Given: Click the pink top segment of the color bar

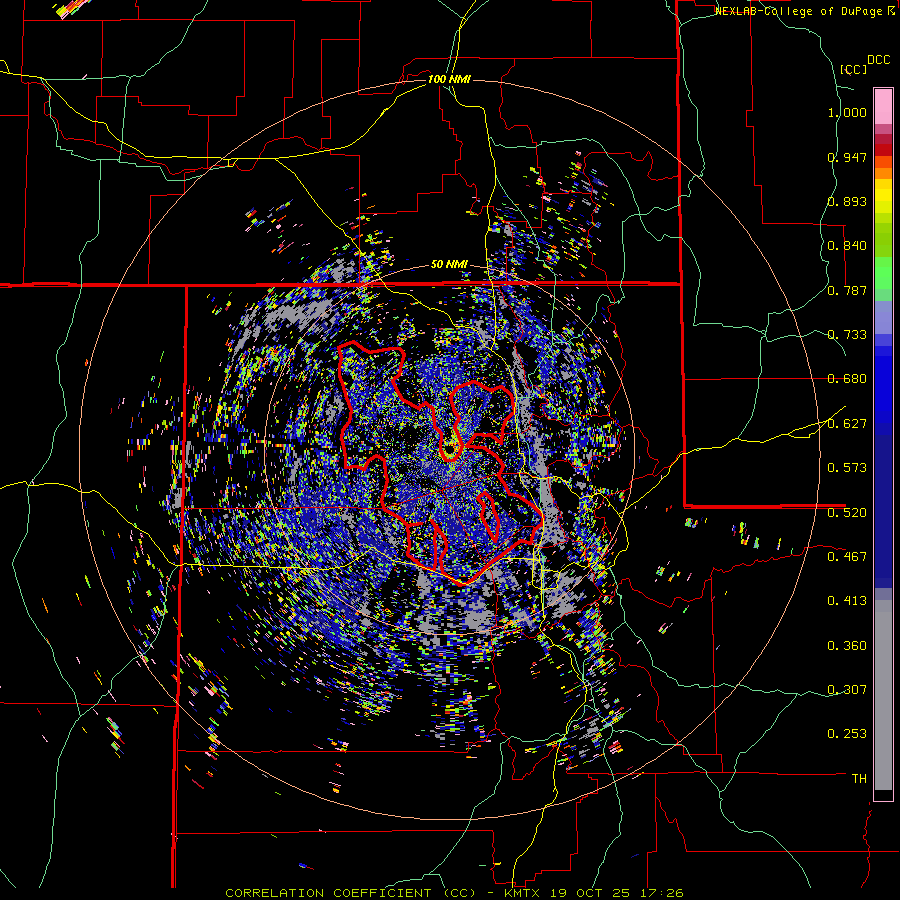Looking at the screenshot, I should click(883, 106).
